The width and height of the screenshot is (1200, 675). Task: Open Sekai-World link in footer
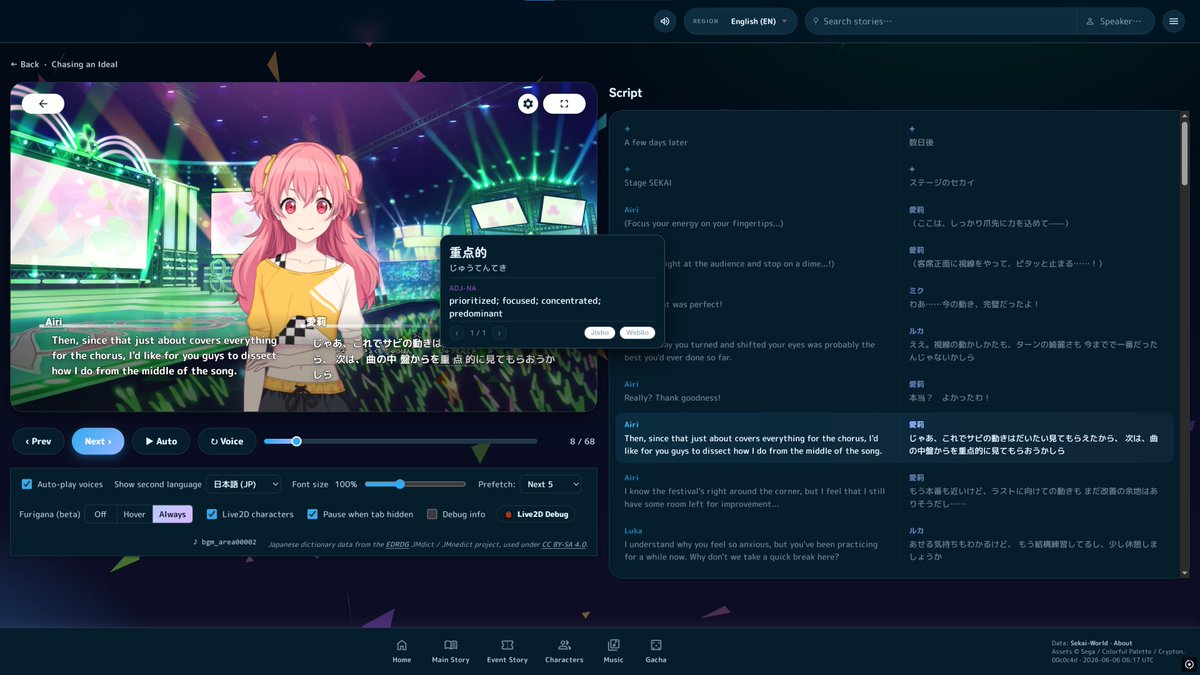1090,643
